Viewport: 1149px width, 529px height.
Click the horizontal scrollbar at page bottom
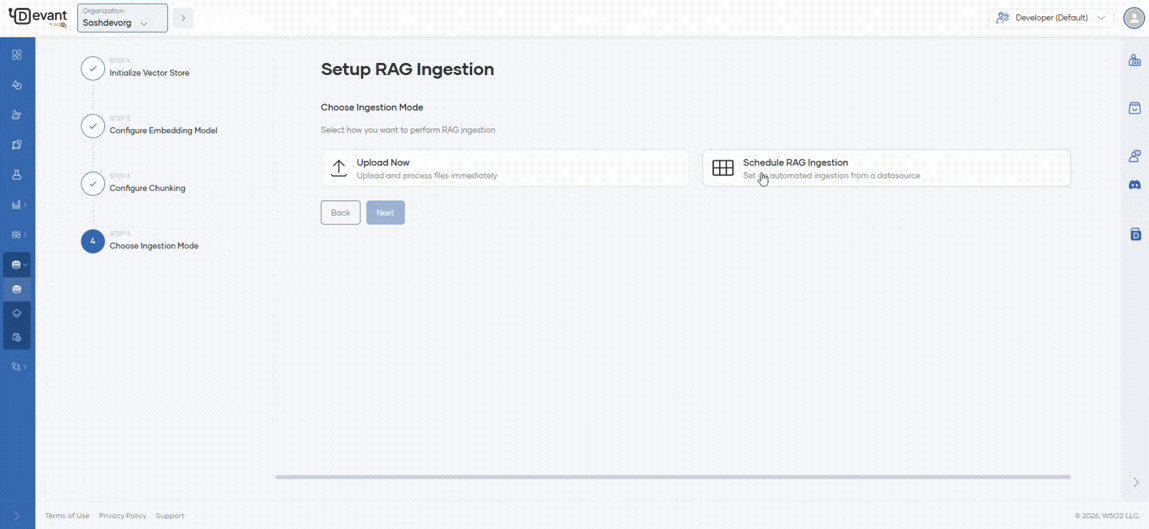click(x=672, y=477)
